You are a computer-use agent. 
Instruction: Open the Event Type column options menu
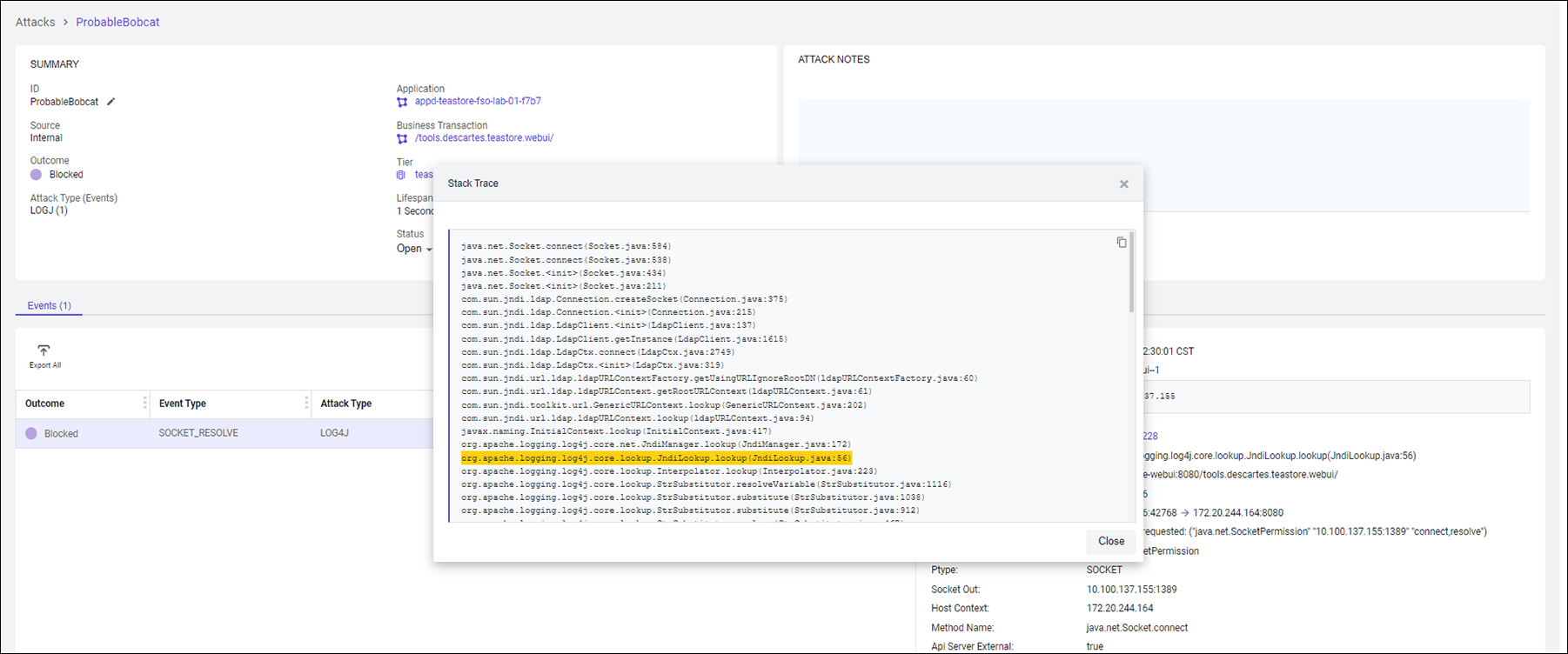(x=306, y=404)
